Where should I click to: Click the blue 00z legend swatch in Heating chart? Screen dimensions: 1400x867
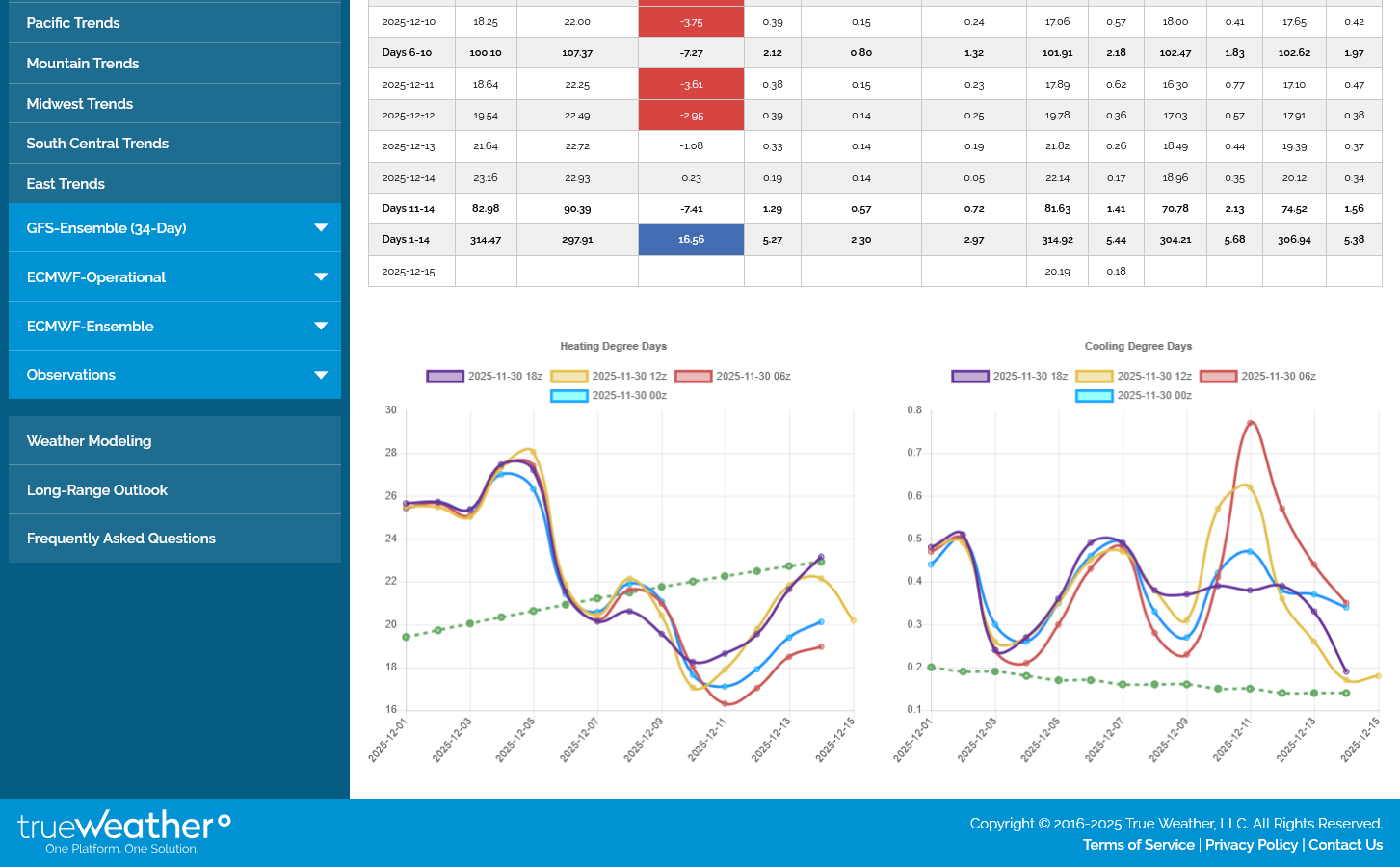click(569, 396)
